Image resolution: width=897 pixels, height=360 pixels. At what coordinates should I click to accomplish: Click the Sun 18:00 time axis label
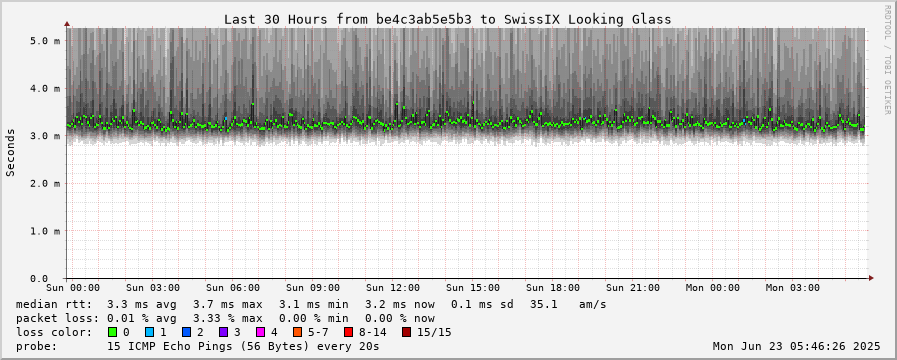pos(553,288)
